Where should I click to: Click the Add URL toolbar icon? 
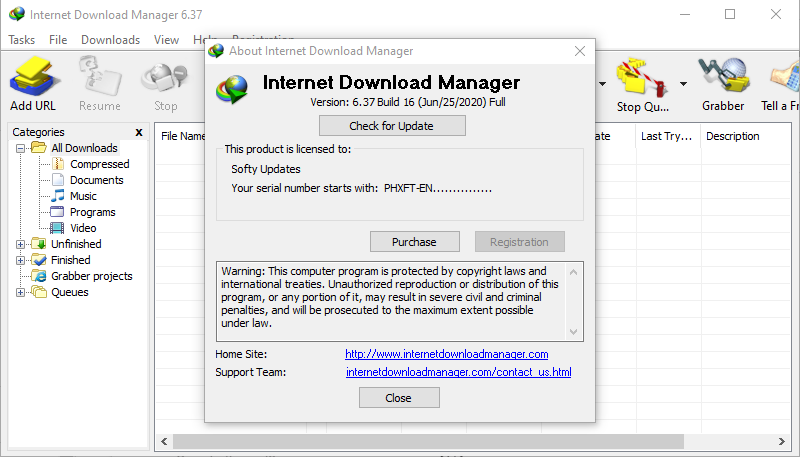[33, 77]
